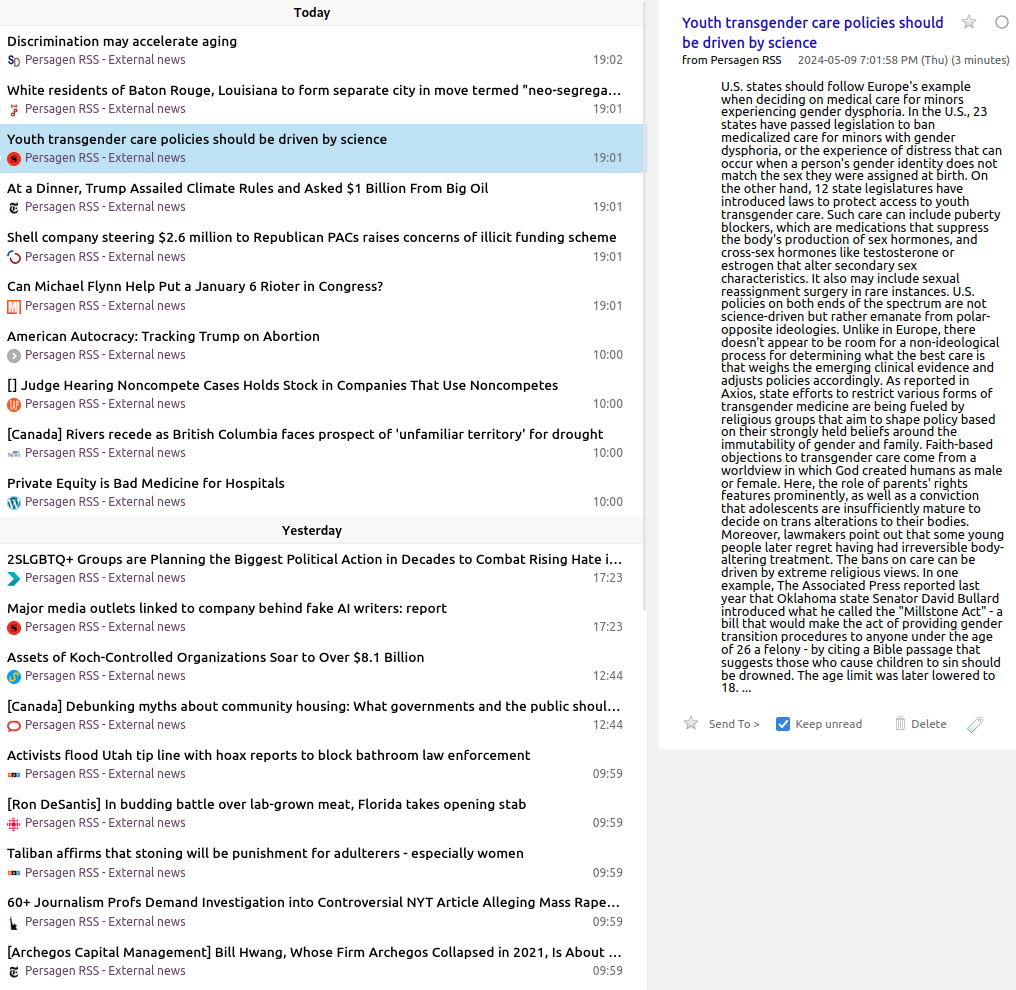
Task: Open the article title link in the preview pane
Action: [812, 32]
